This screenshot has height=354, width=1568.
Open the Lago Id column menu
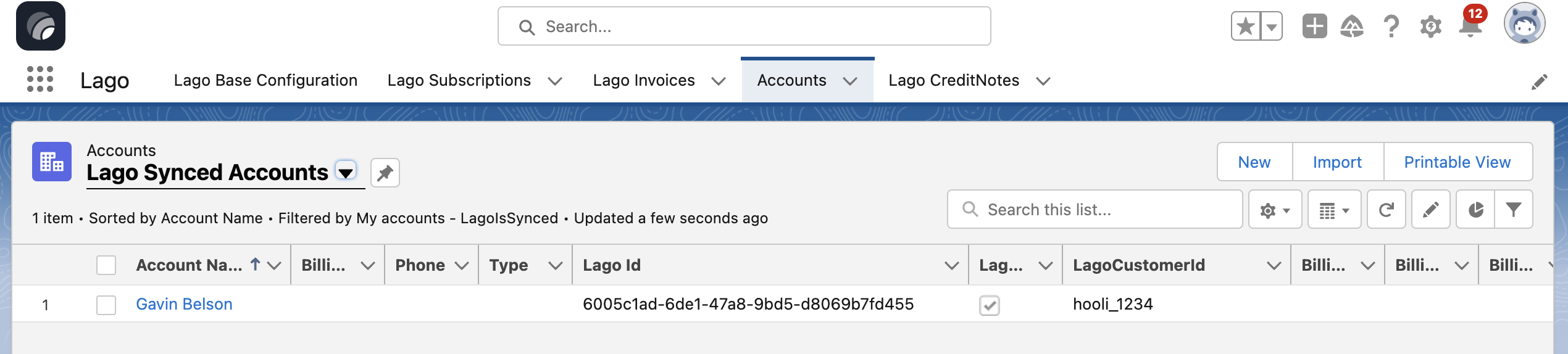[x=951, y=265]
